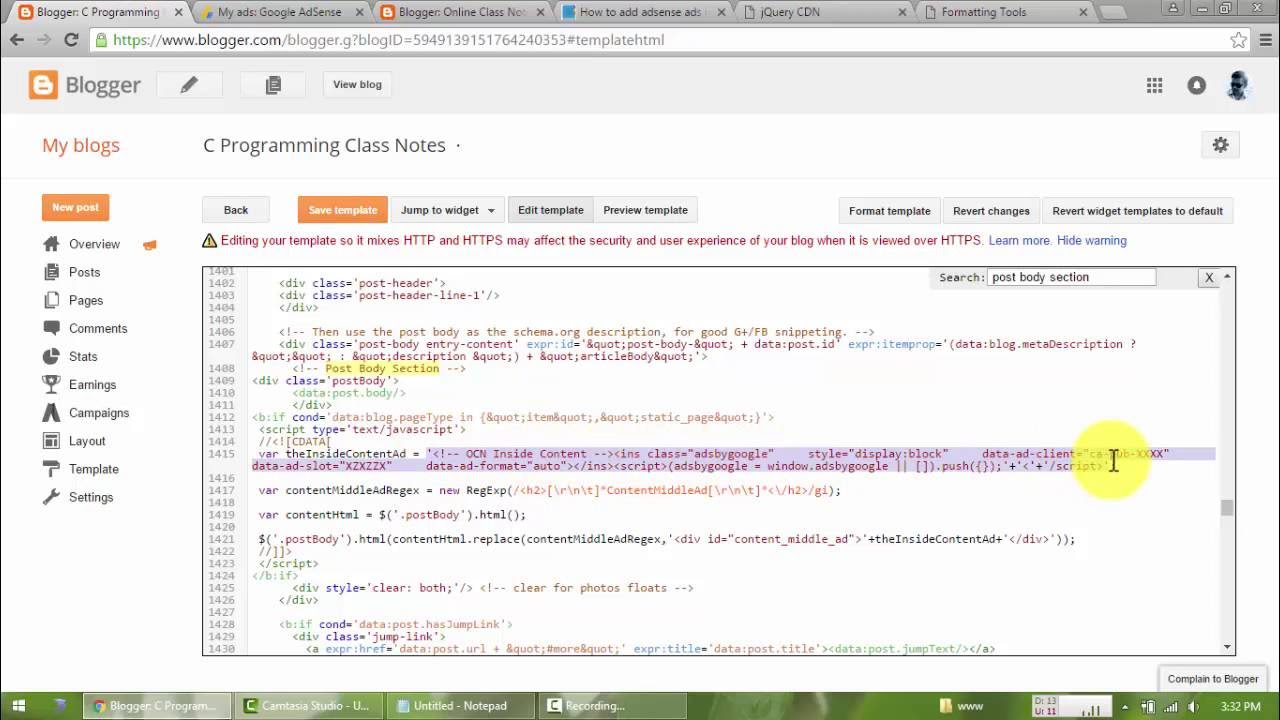Expand the blog title selector dot
The image size is (1280, 720).
[458, 146]
